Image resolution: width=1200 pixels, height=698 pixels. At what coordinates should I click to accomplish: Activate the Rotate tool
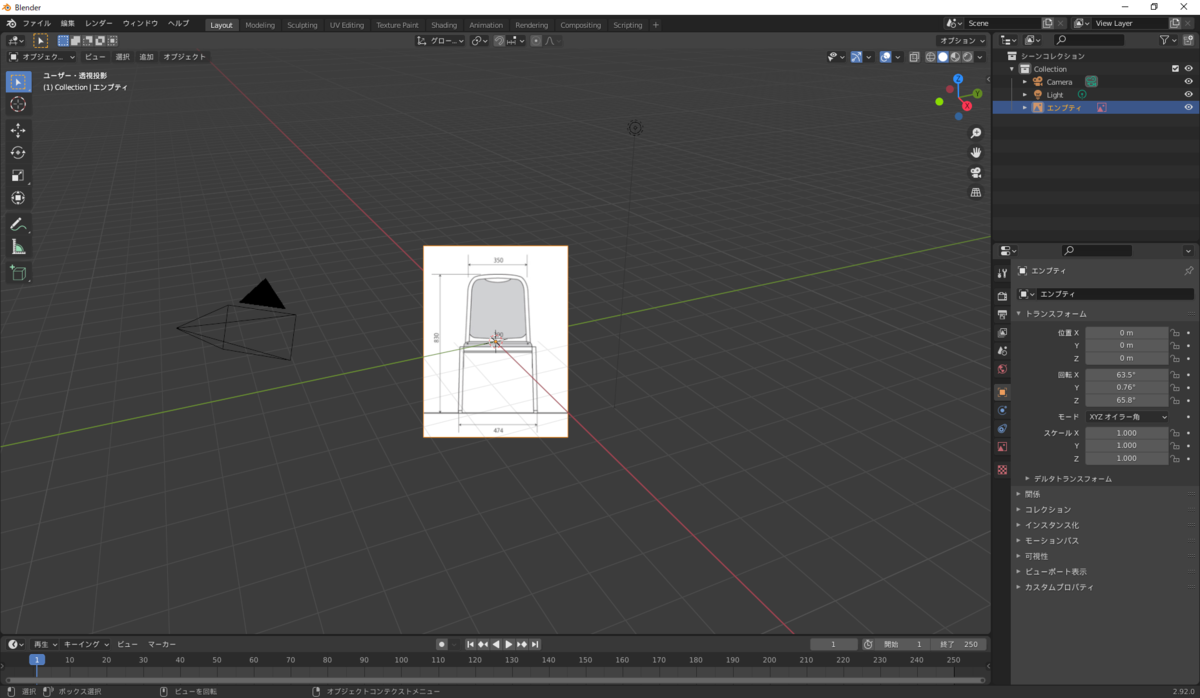[x=18, y=153]
